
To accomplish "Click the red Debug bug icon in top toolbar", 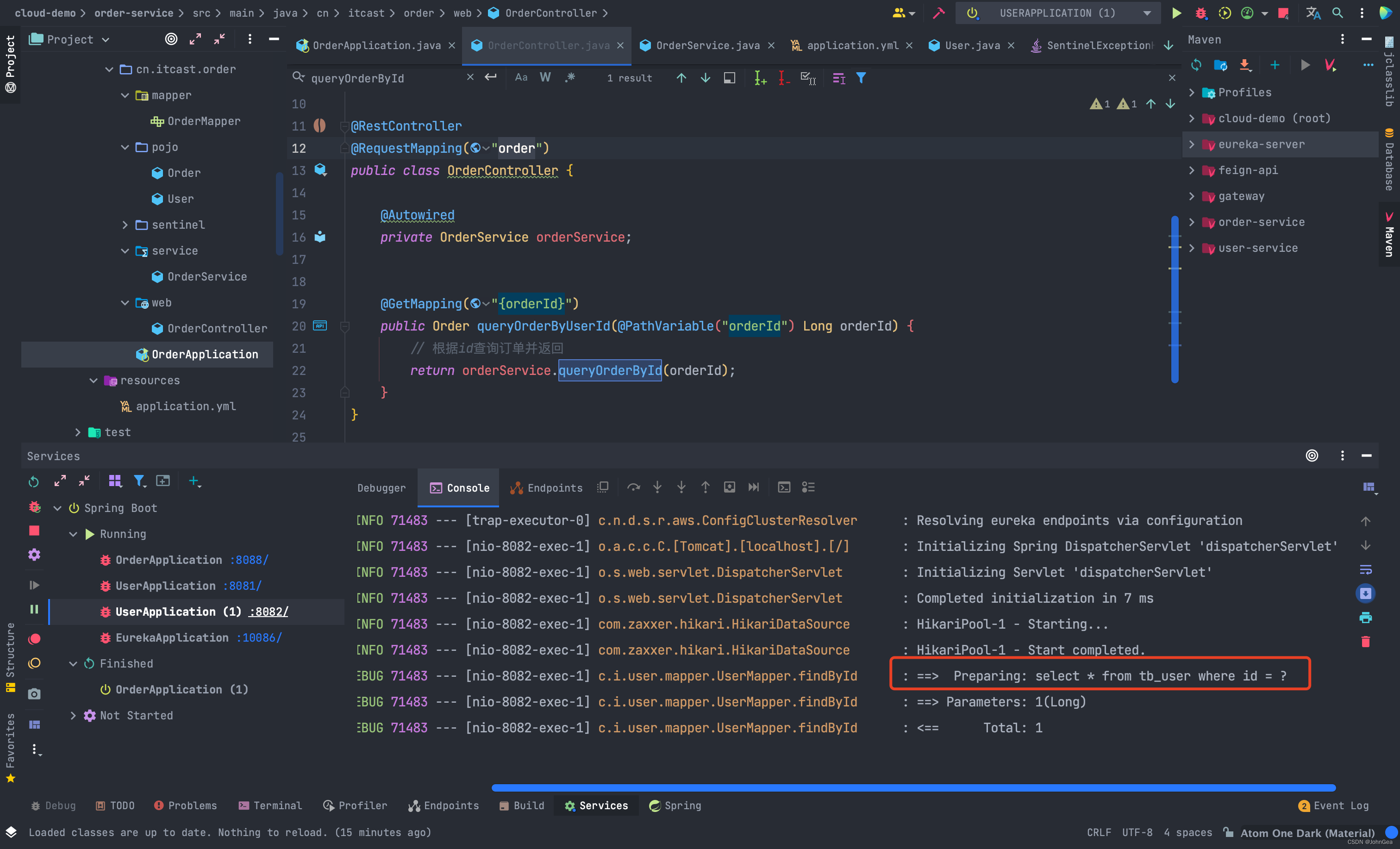I will pyautogui.click(x=1200, y=13).
